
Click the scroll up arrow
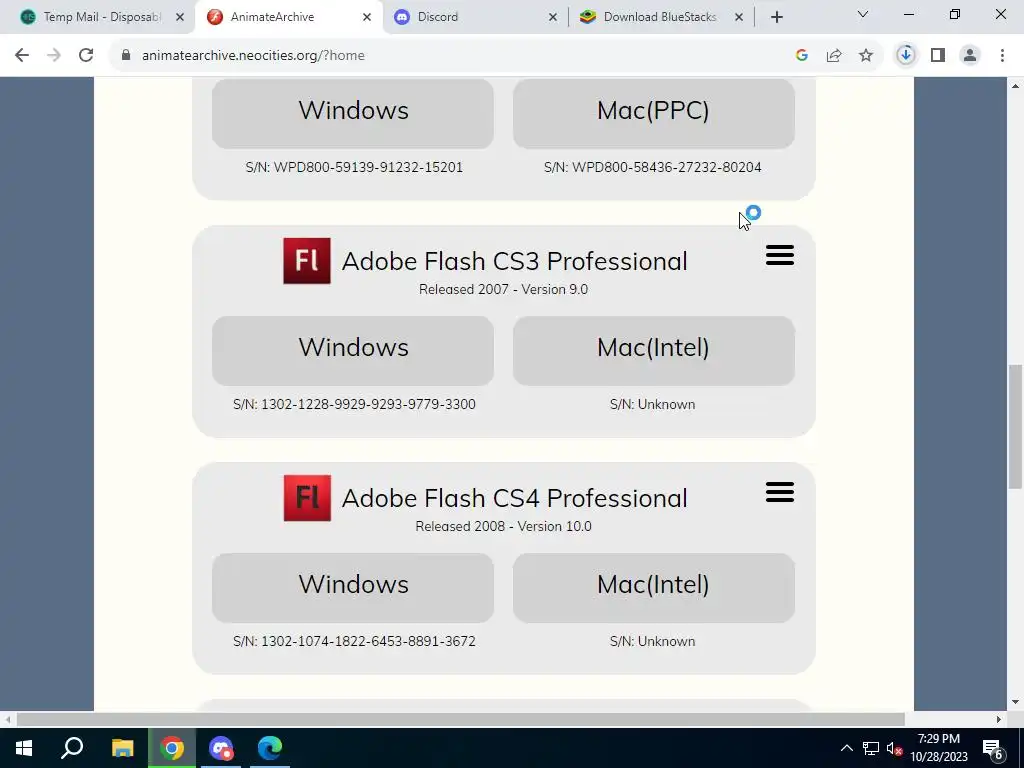1015,86
